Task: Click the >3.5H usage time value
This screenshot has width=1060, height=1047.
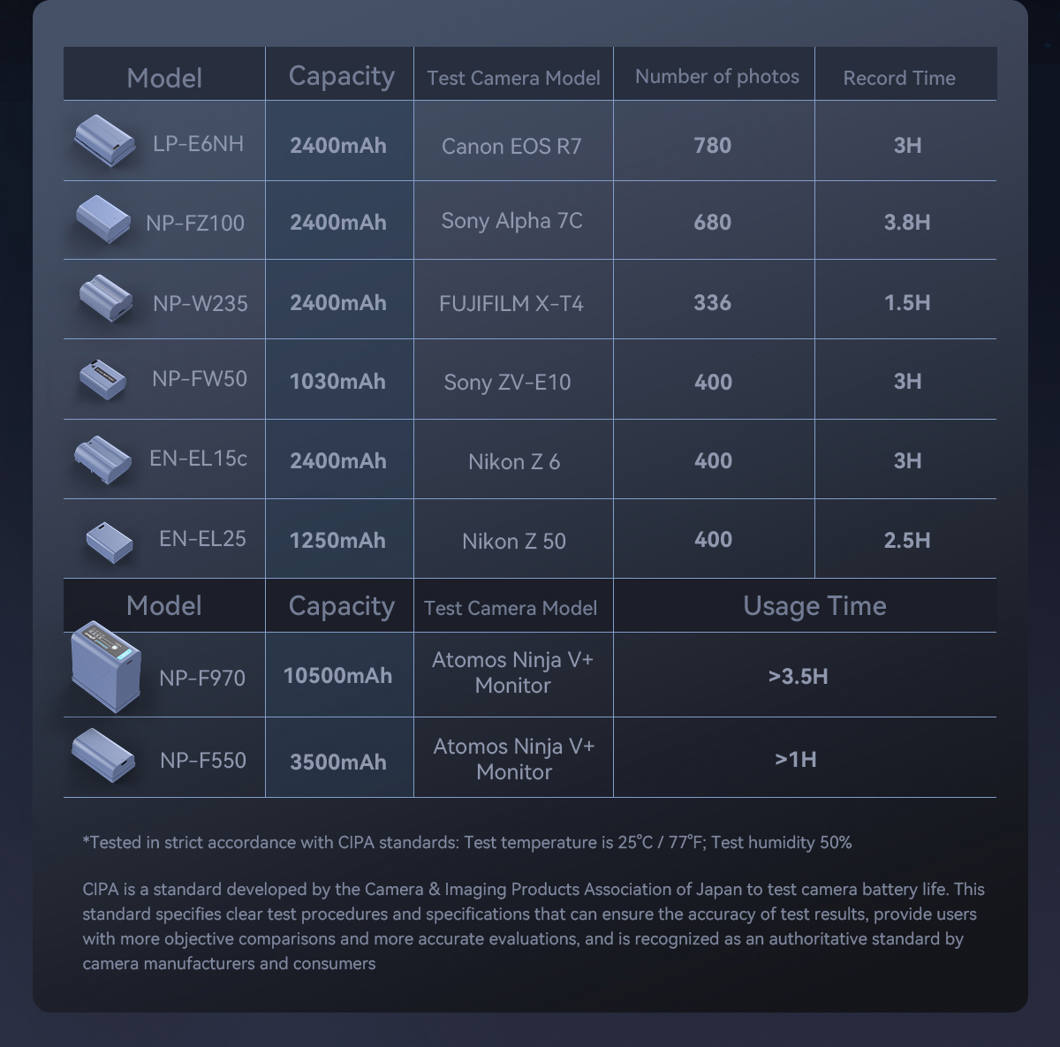Action: 798,676
